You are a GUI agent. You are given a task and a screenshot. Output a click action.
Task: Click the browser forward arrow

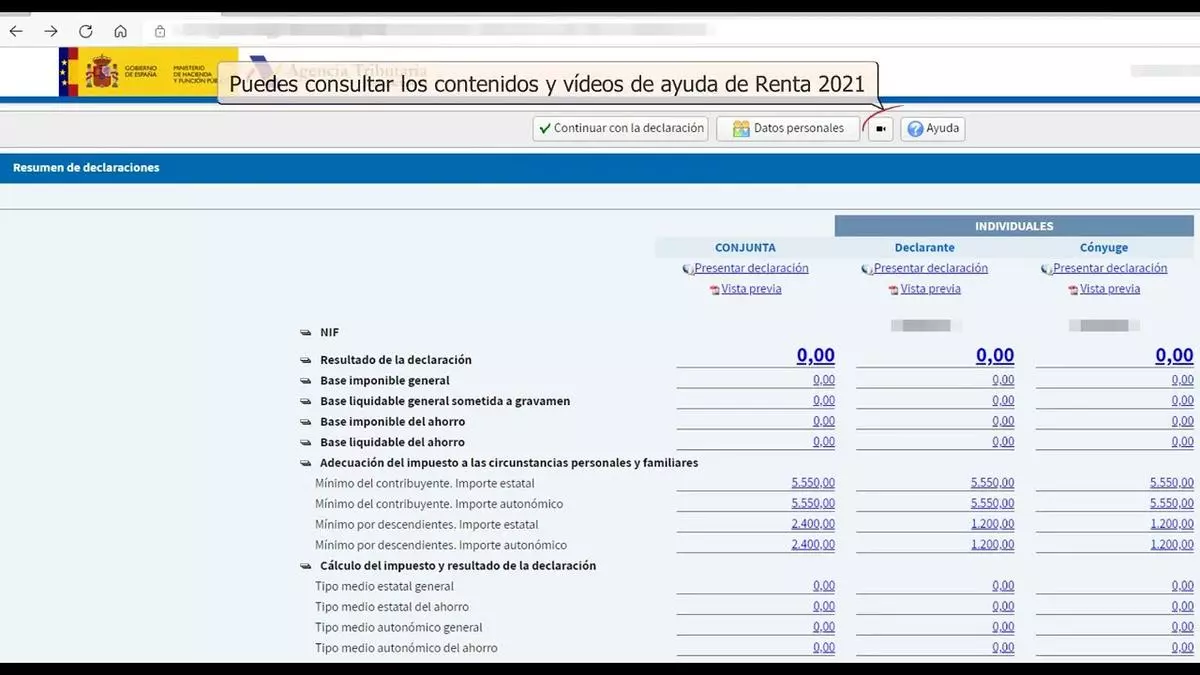tap(51, 31)
